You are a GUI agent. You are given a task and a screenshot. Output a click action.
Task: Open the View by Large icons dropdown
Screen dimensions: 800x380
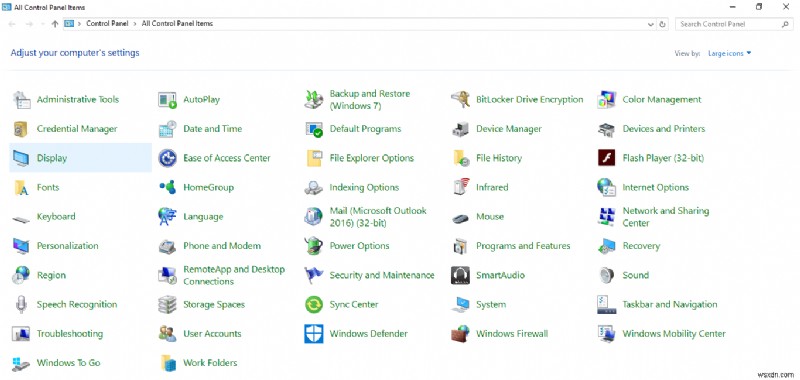pyautogui.click(x=730, y=54)
